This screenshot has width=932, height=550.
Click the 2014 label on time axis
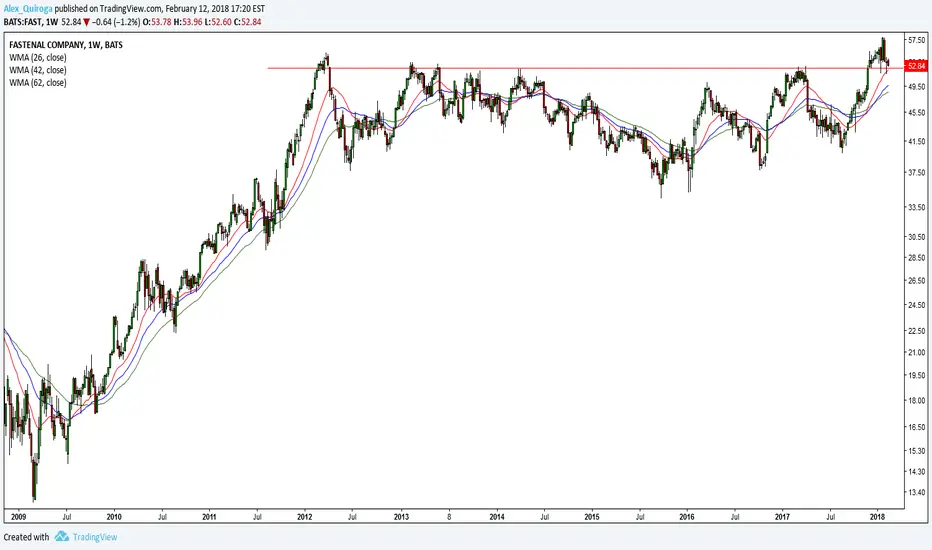pos(497,517)
